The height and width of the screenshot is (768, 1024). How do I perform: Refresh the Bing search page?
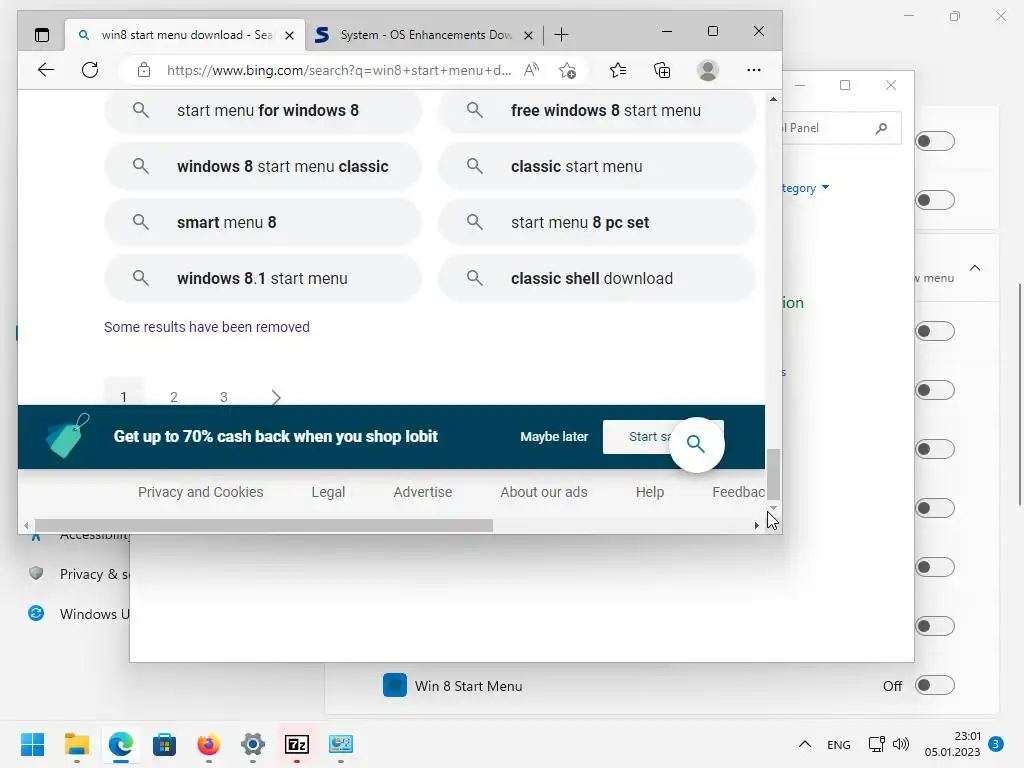click(x=90, y=70)
